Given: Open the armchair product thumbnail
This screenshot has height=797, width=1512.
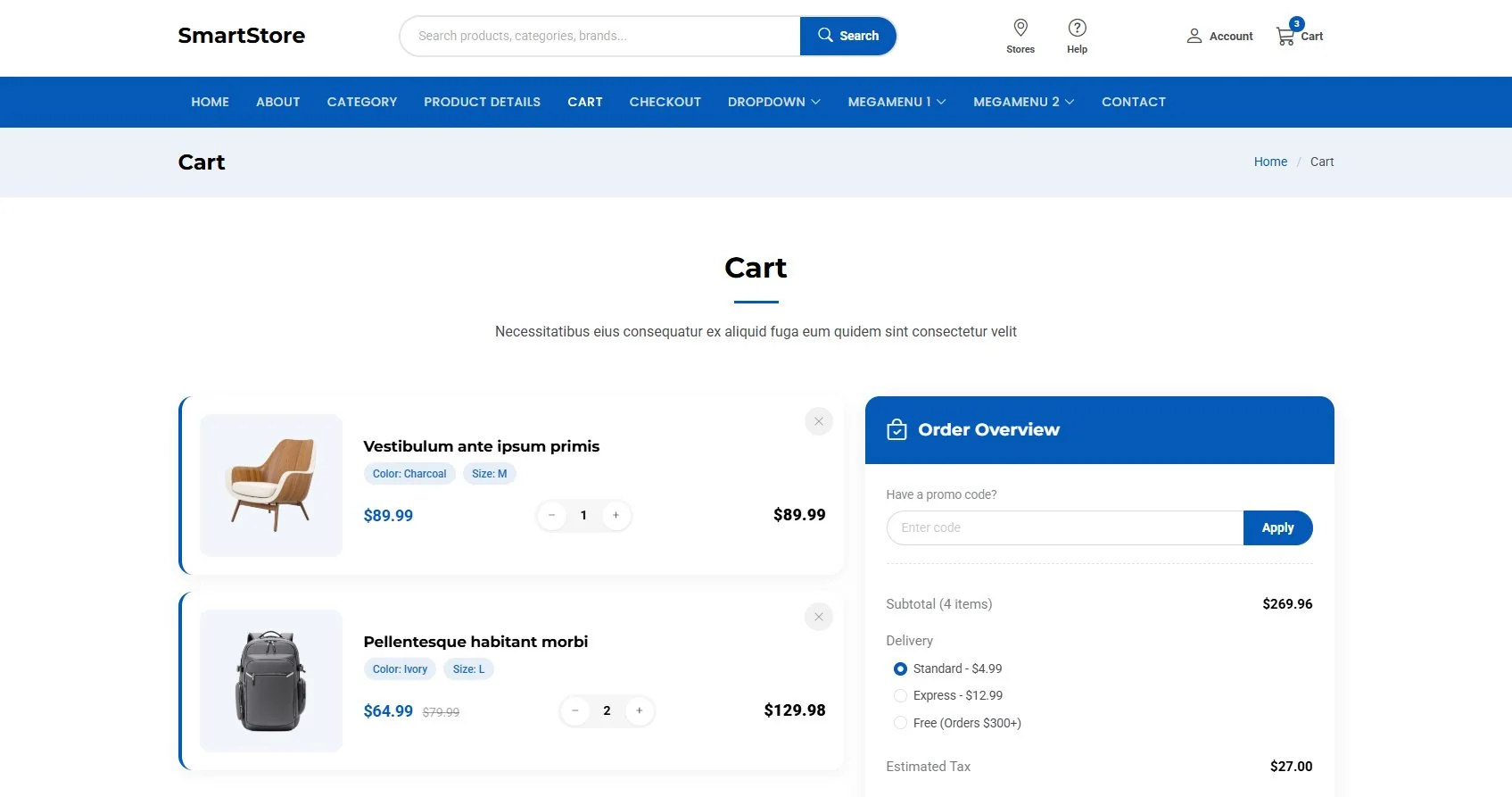Looking at the screenshot, I should click(x=271, y=486).
